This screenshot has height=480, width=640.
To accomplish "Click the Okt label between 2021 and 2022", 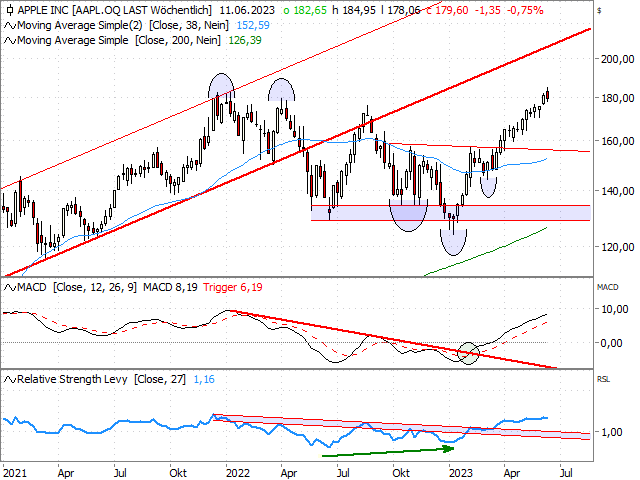I will (178, 473).
